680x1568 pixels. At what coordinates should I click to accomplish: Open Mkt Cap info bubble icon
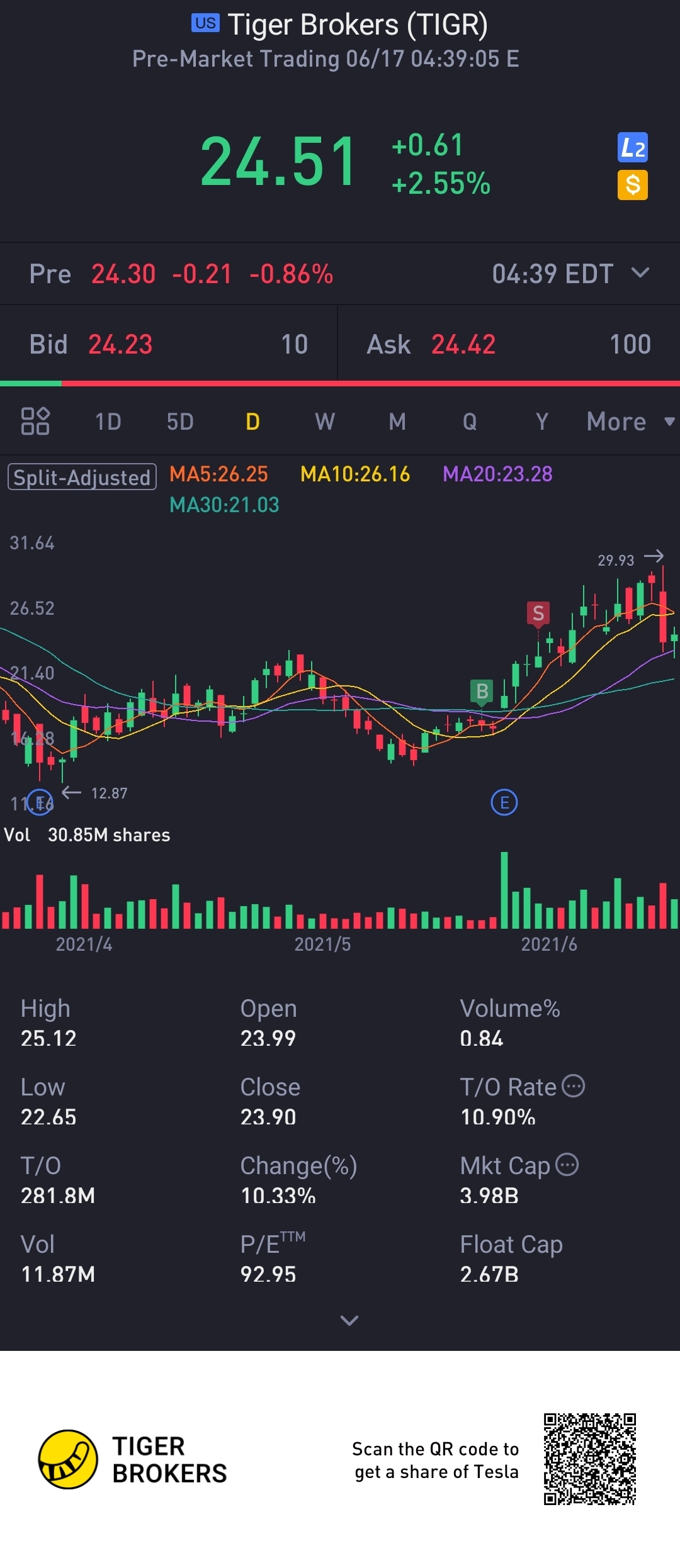pos(567,1165)
